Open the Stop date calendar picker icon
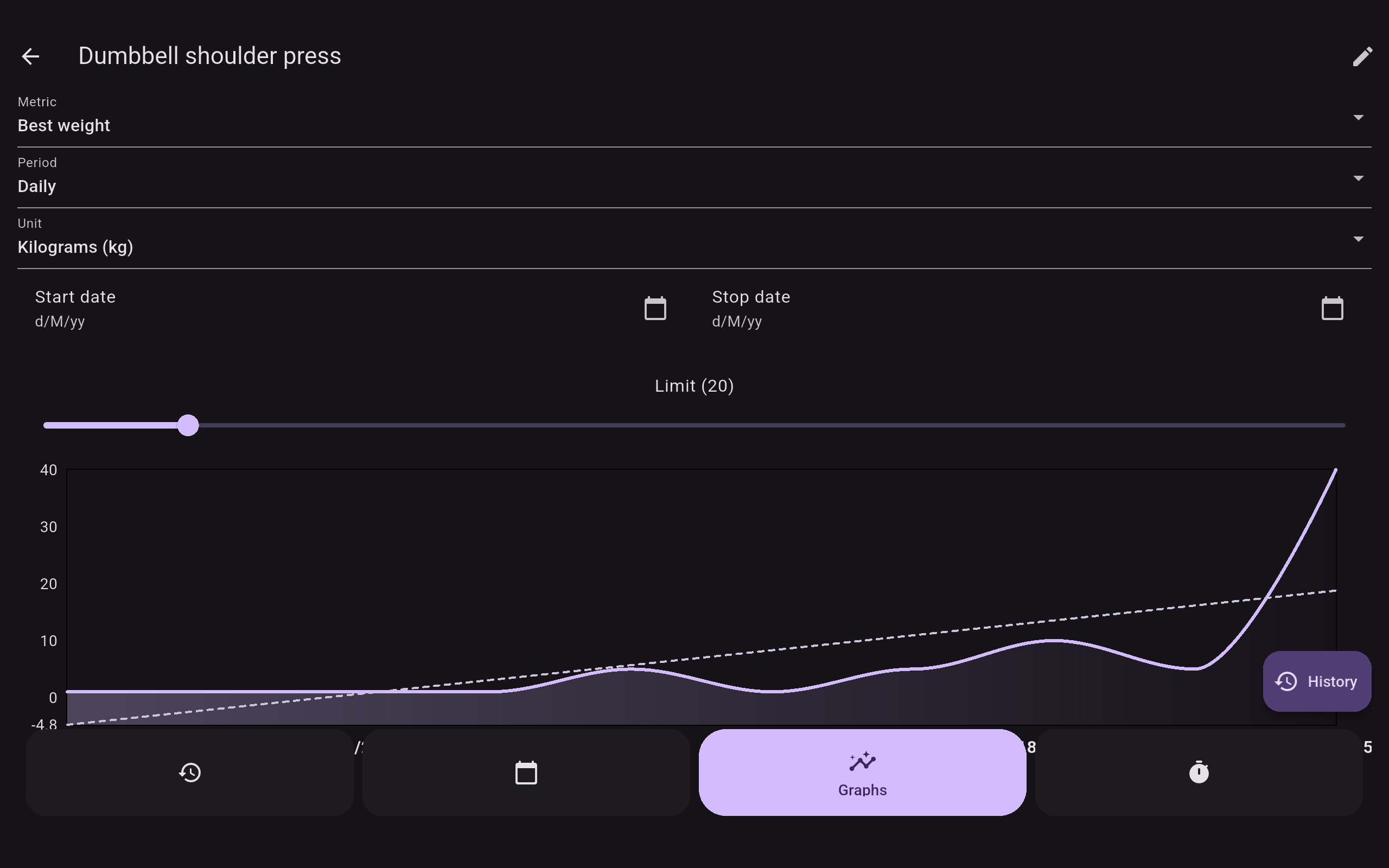Screen dimensions: 1389x868 pyautogui.click(x=1332, y=309)
